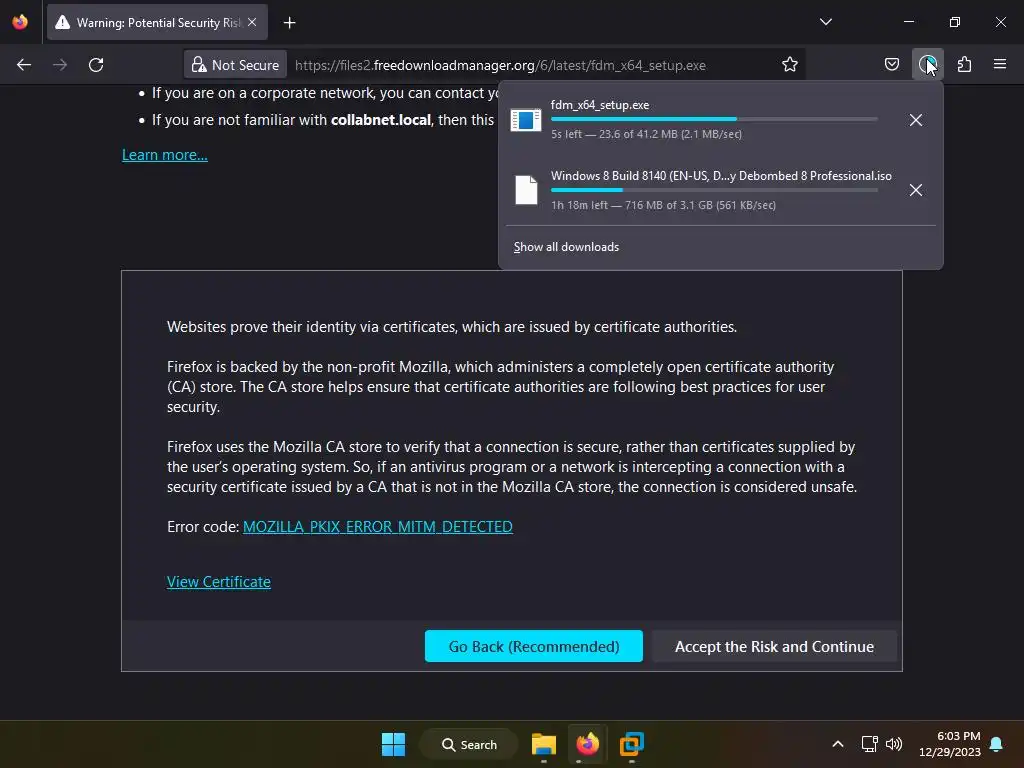
Task: Click the taskbar Search box
Action: click(469, 744)
